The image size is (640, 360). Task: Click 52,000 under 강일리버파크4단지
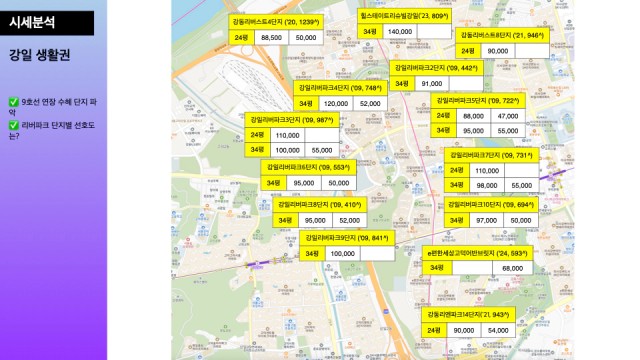click(x=370, y=104)
